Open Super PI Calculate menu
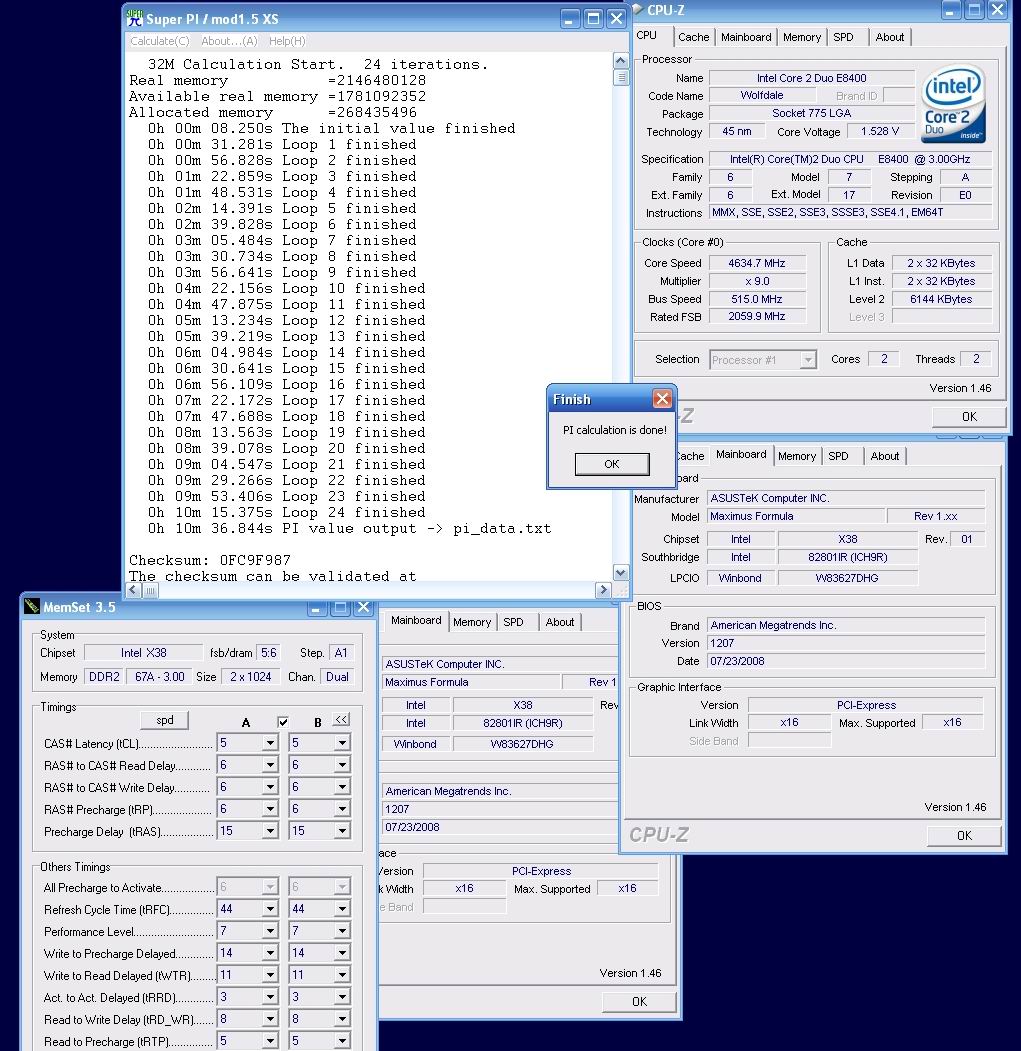 pos(160,41)
